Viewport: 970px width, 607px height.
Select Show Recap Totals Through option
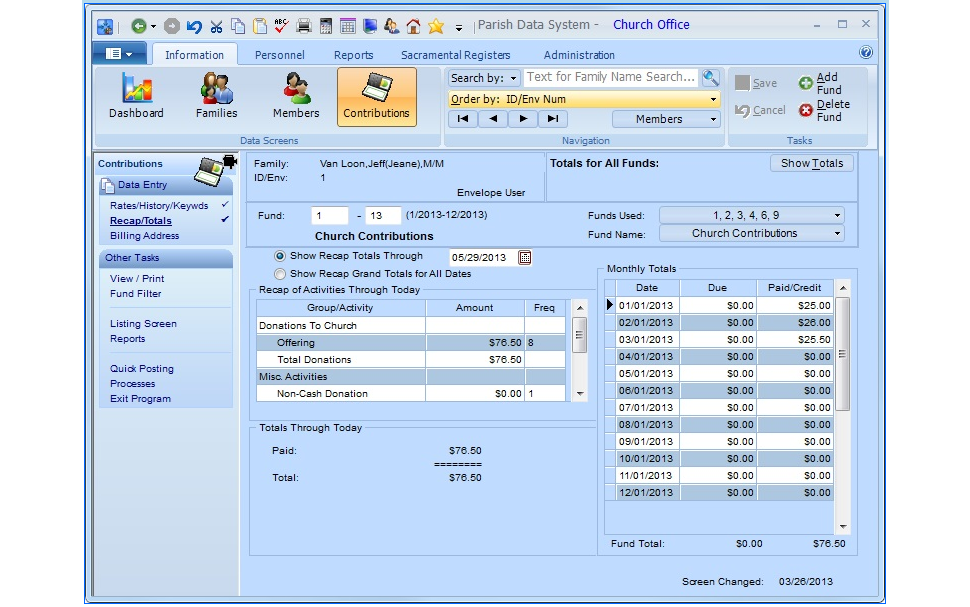pyautogui.click(x=281, y=255)
